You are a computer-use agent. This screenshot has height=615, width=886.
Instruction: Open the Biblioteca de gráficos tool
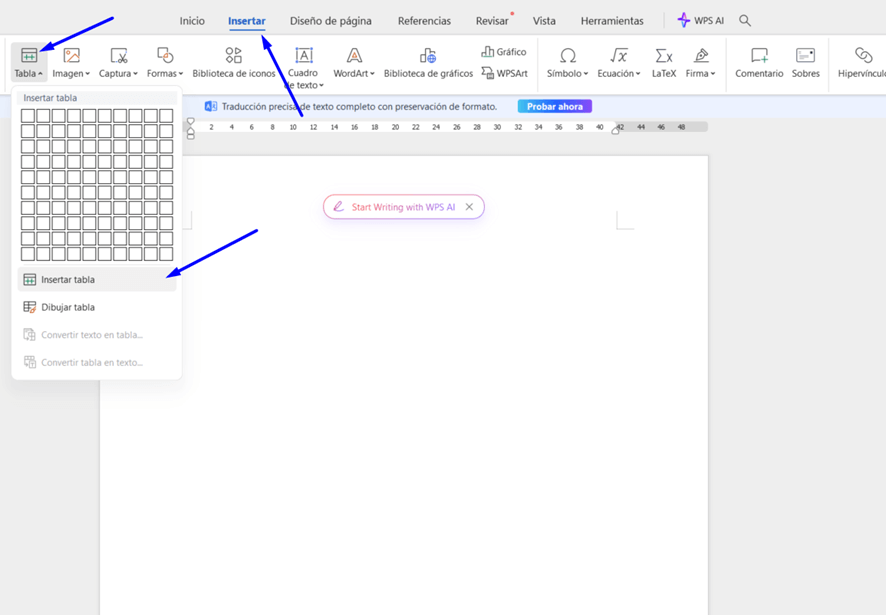pos(428,56)
